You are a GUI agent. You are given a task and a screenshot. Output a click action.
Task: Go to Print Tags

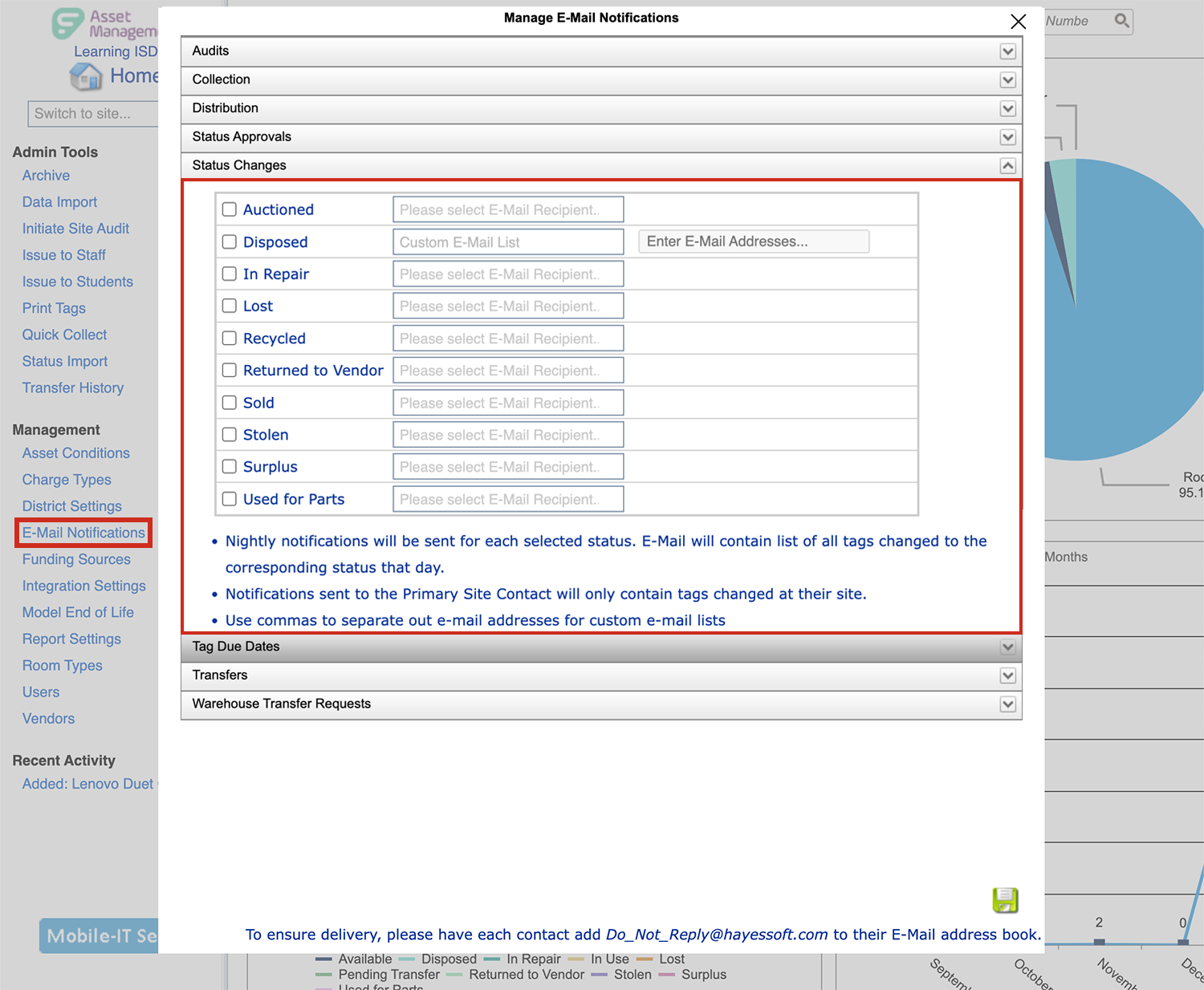point(54,308)
